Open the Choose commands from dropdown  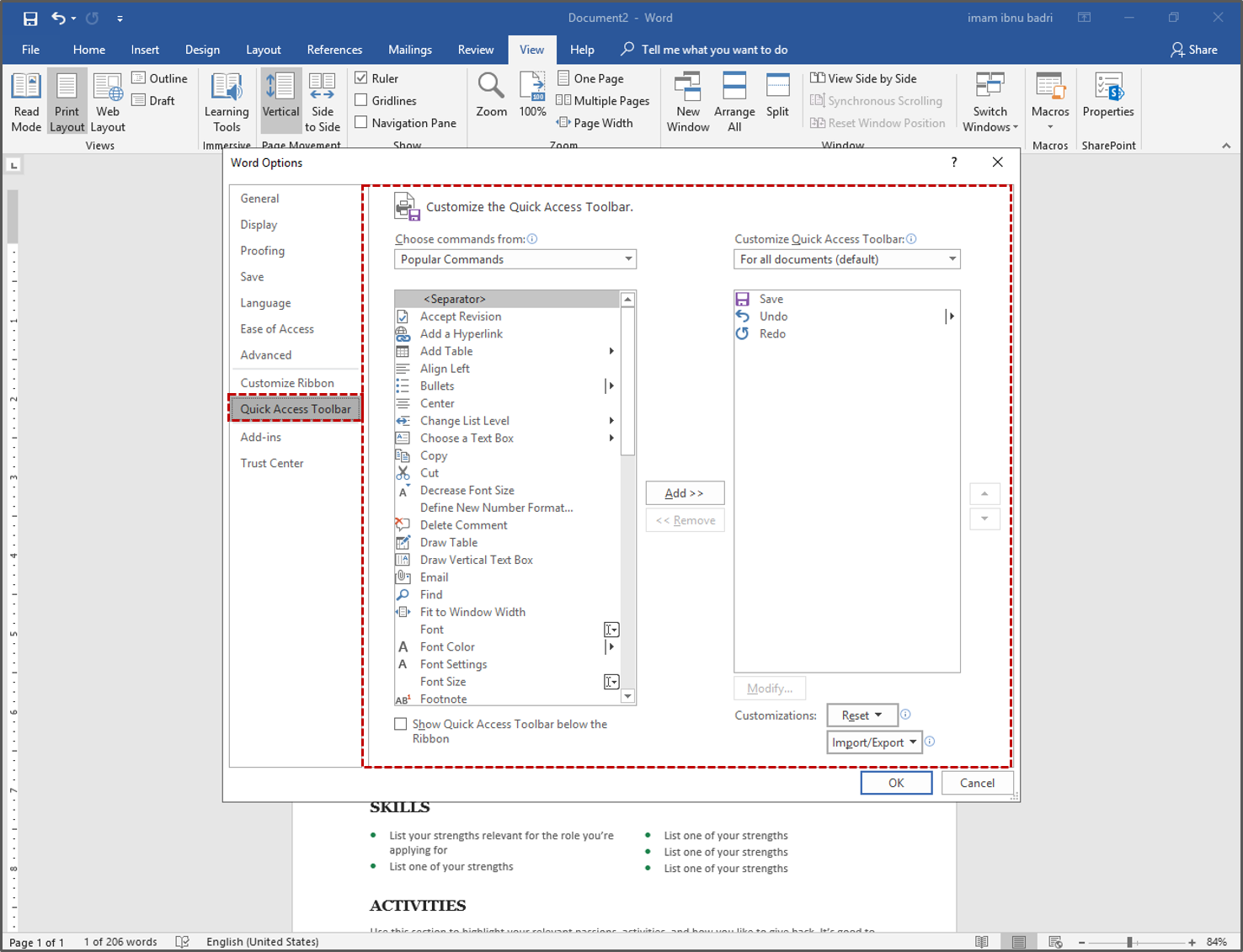pos(515,259)
